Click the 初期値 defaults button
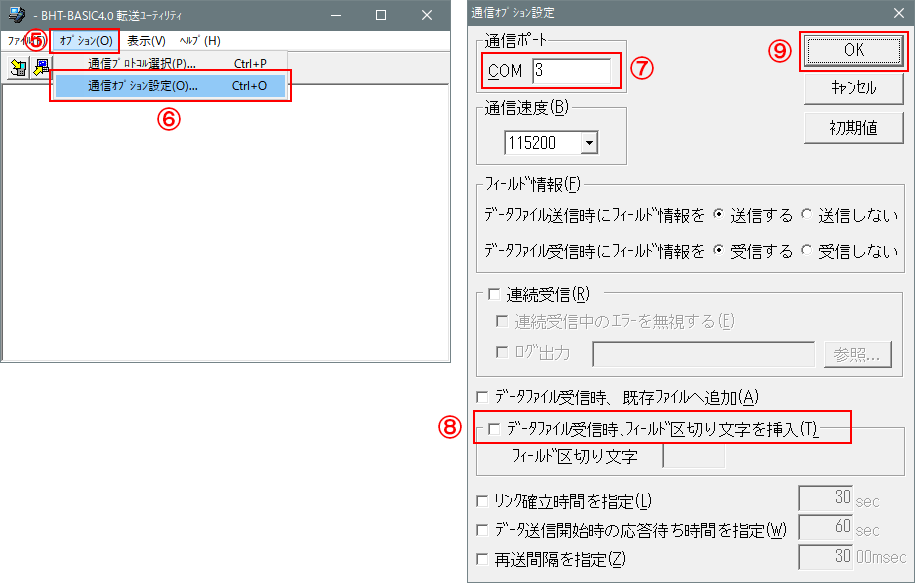915x583 pixels. click(853, 127)
